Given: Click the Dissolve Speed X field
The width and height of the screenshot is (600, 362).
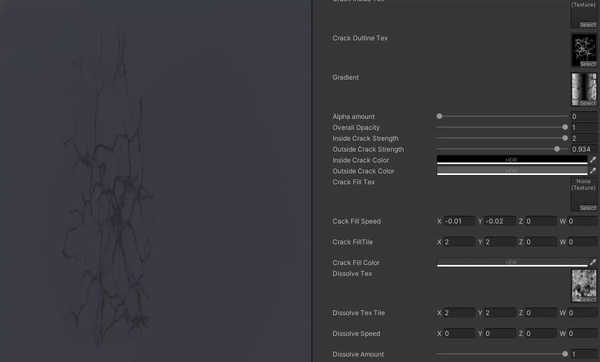Looking at the screenshot, I should 459,333.
